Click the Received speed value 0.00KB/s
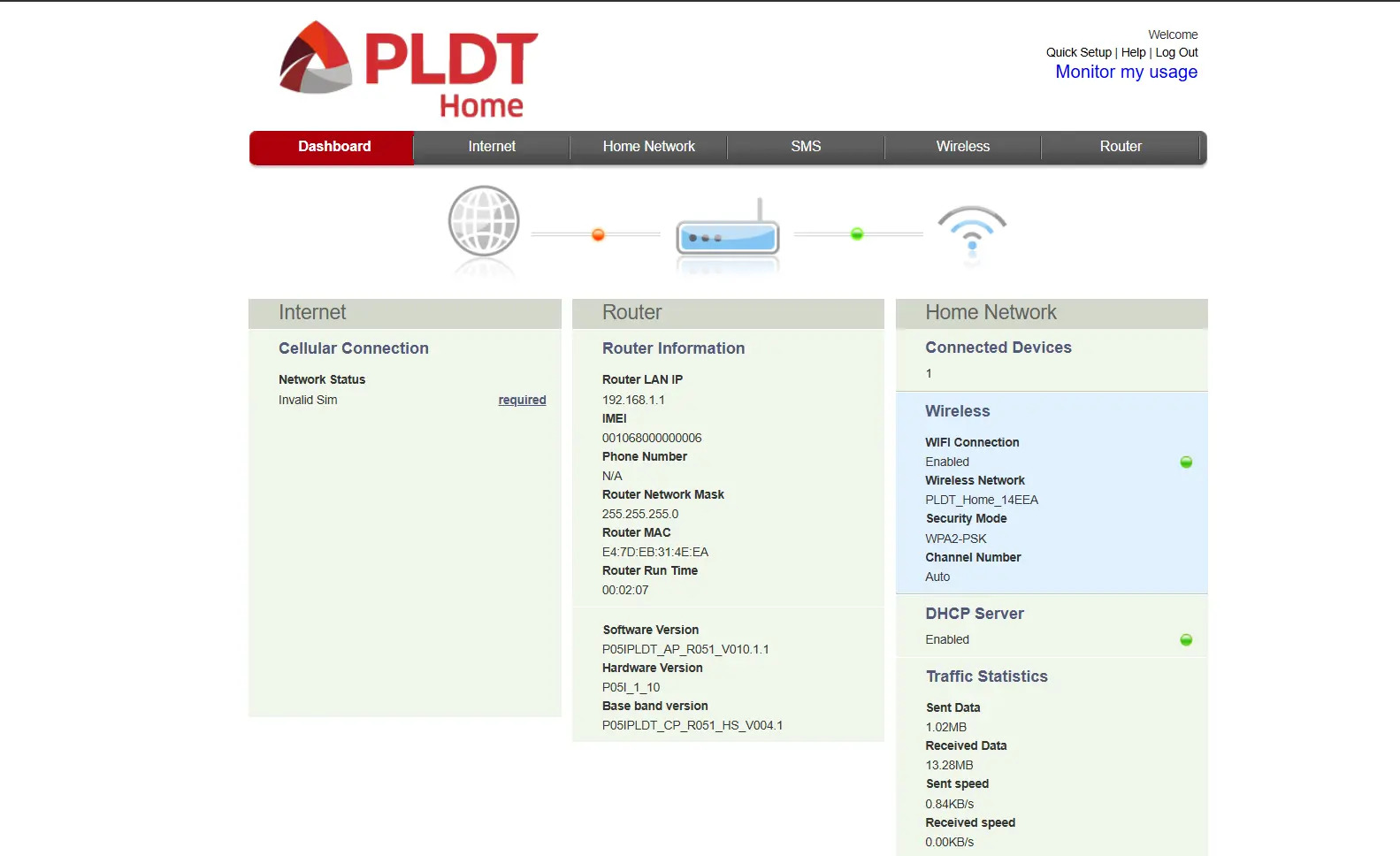1400x856 pixels. tap(950, 842)
